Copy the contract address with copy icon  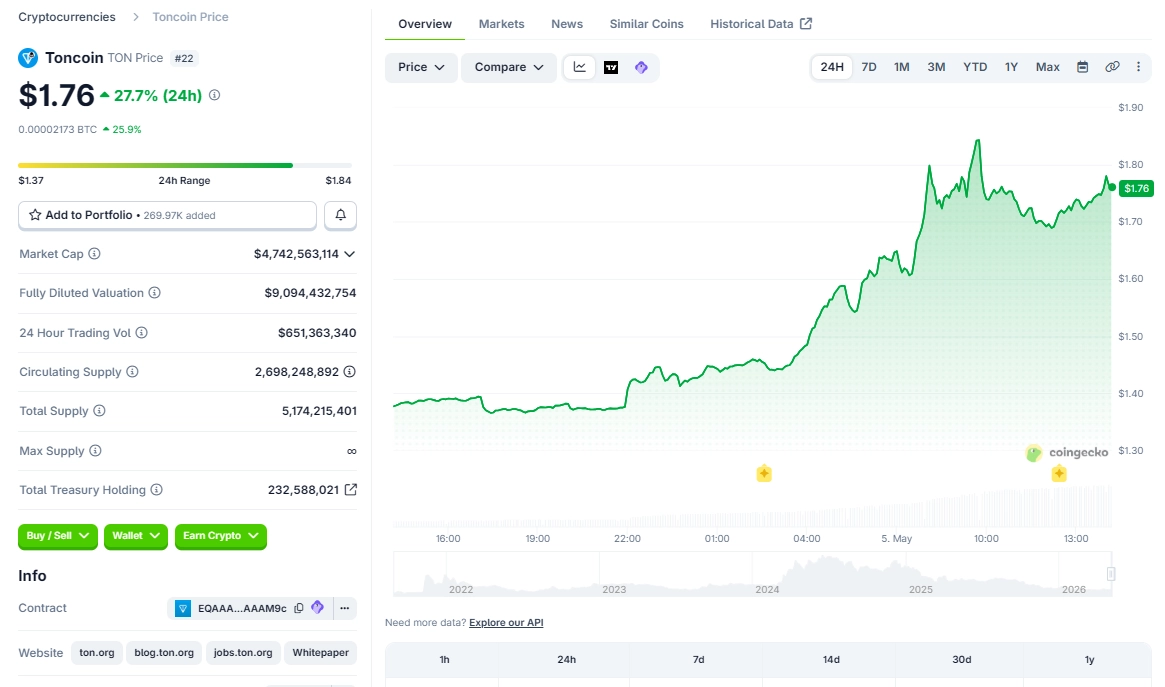click(x=299, y=608)
